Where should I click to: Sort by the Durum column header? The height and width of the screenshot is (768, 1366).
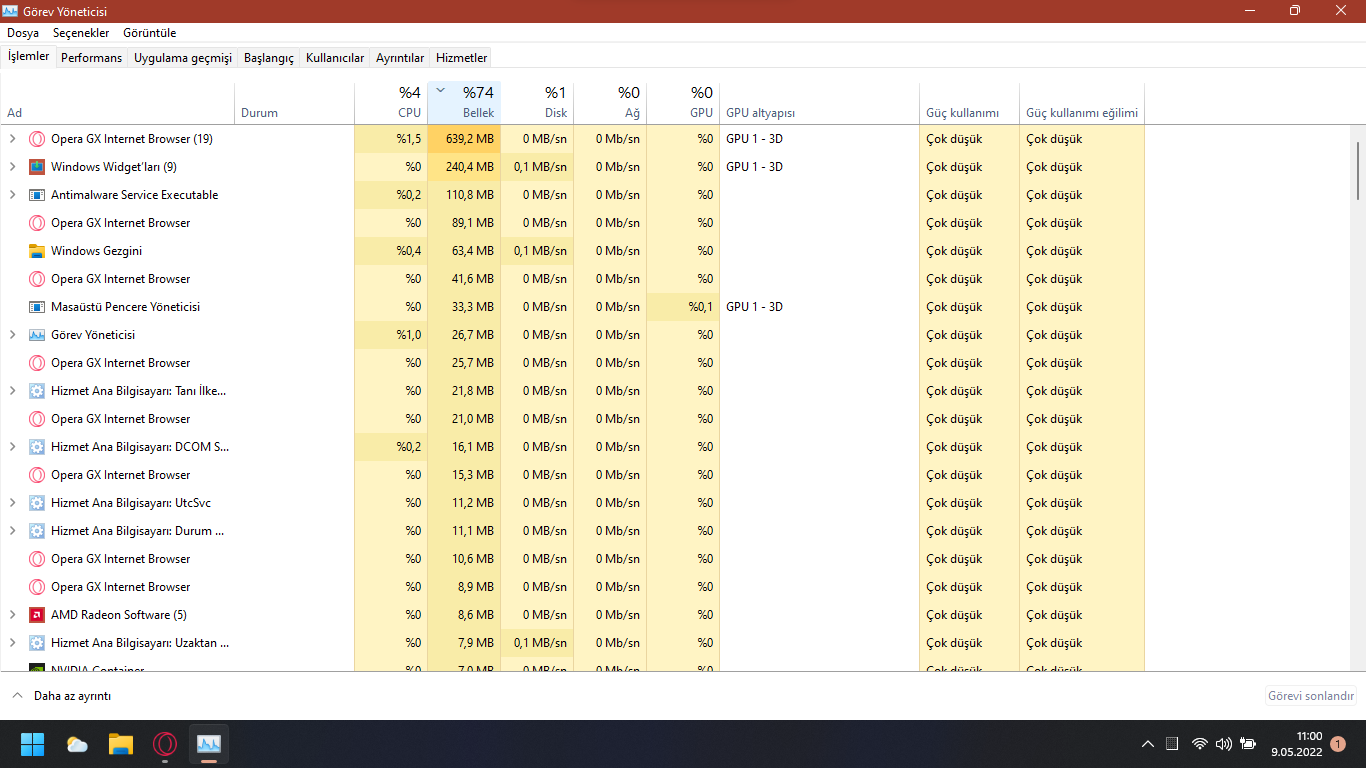tap(294, 102)
